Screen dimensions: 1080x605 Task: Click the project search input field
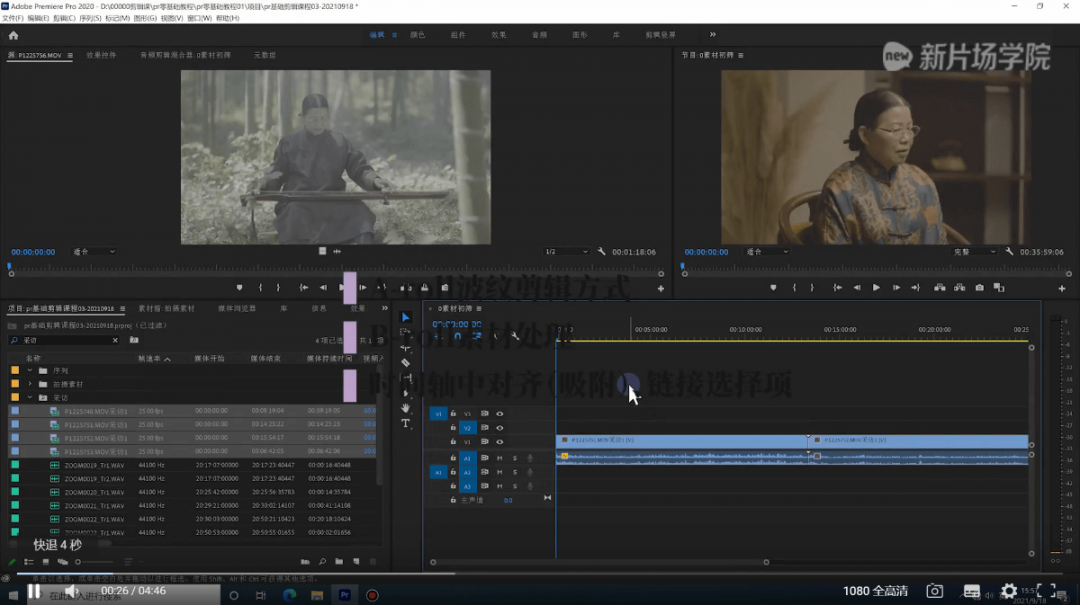pyautogui.click(x=64, y=340)
